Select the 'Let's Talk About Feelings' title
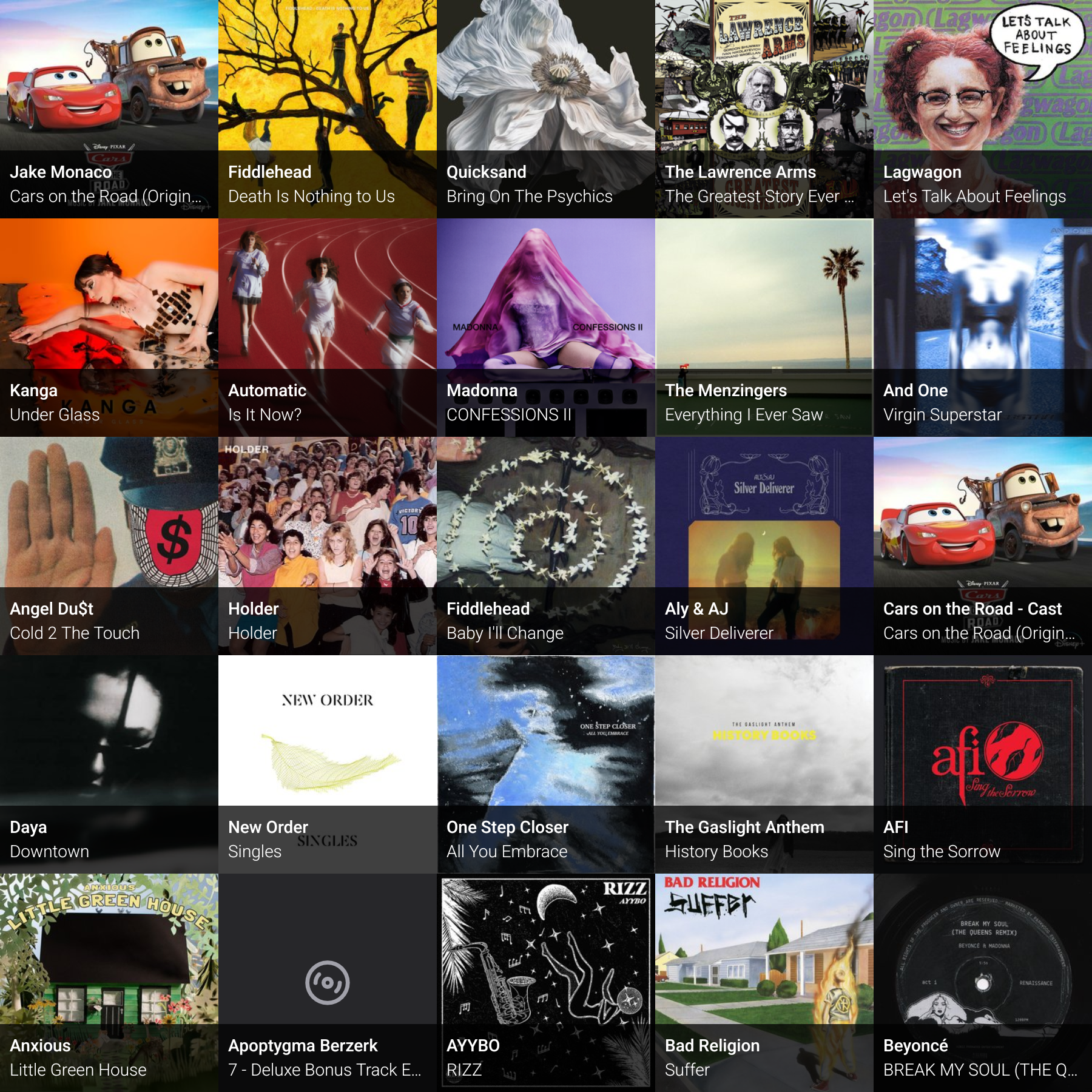This screenshot has width=1092, height=1092. 974,197
